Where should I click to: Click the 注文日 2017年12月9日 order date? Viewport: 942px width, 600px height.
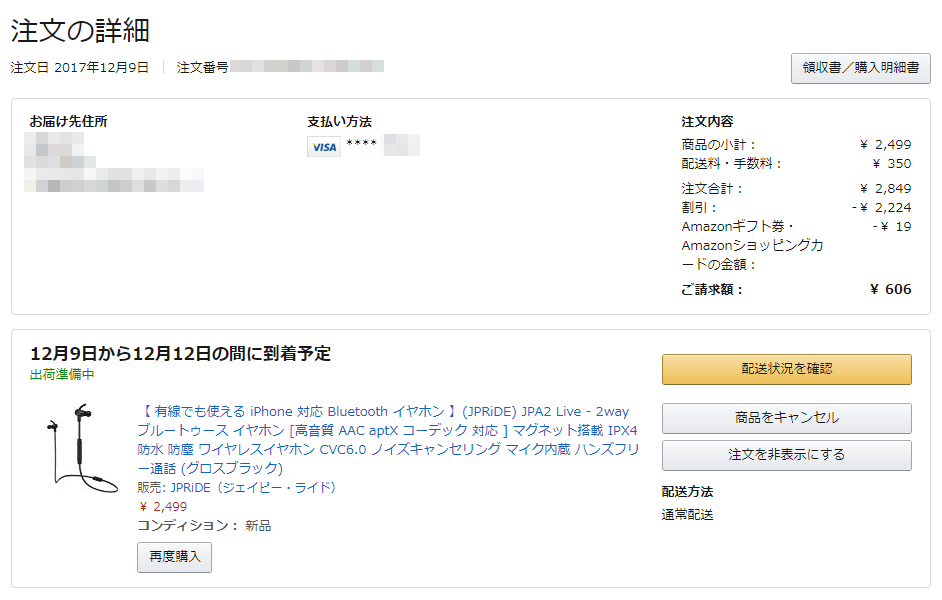pyautogui.click(x=79, y=67)
